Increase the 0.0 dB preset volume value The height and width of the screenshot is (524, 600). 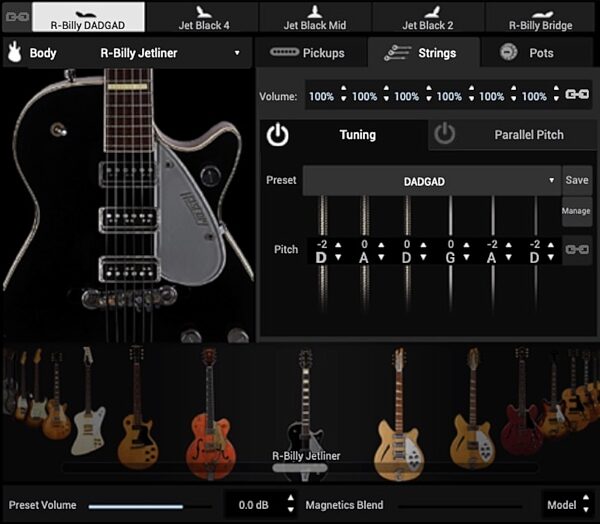[290, 497]
